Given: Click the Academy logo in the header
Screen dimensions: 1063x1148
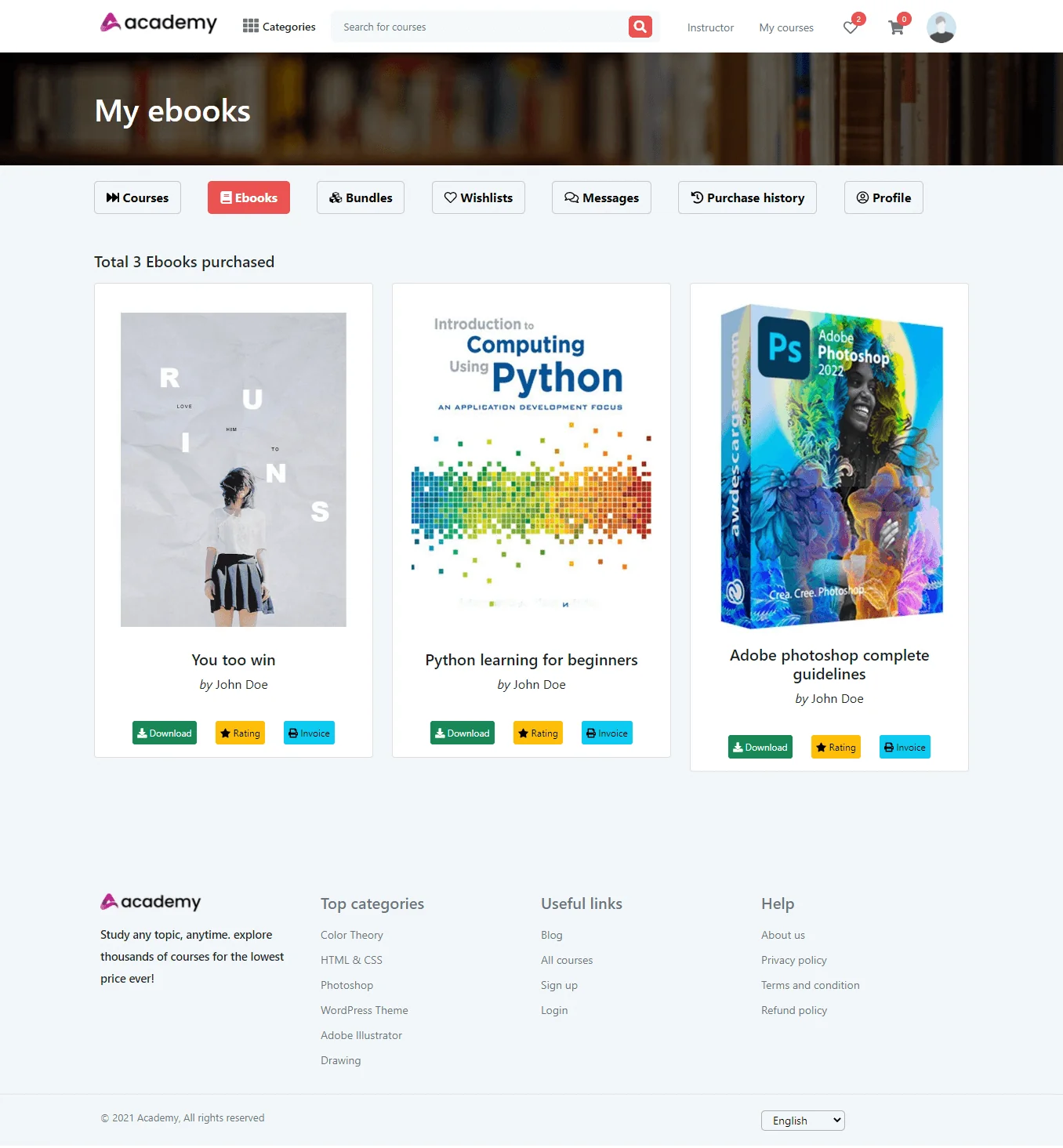Looking at the screenshot, I should 159,24.
